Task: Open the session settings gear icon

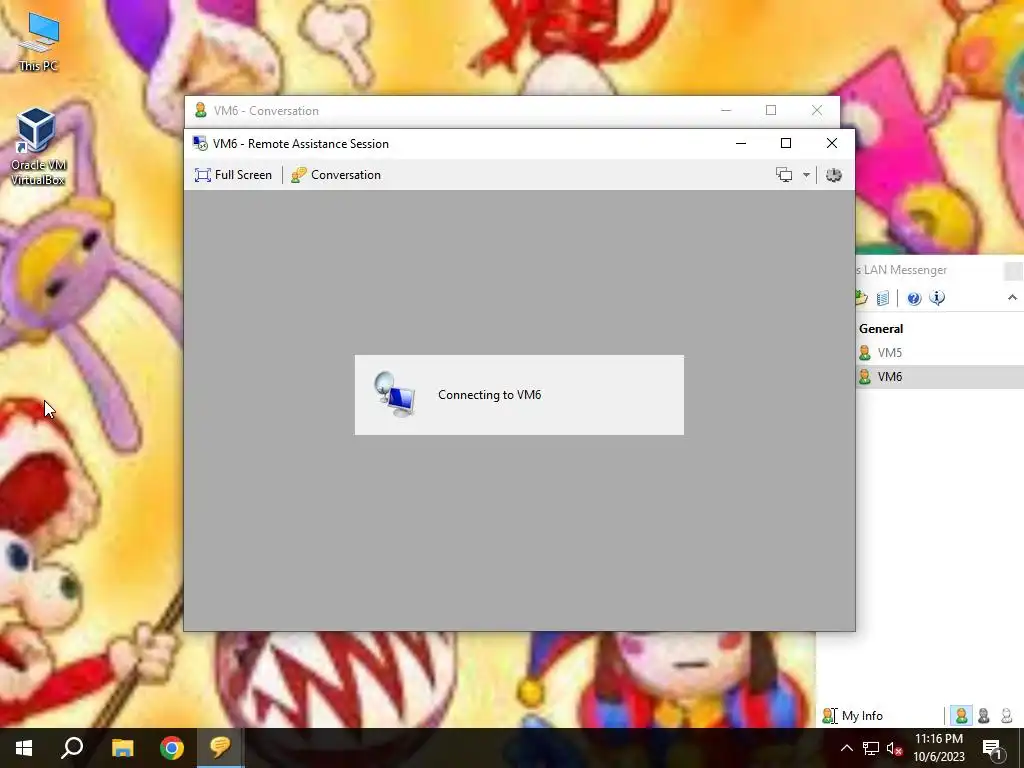Action: click(833, 175)
